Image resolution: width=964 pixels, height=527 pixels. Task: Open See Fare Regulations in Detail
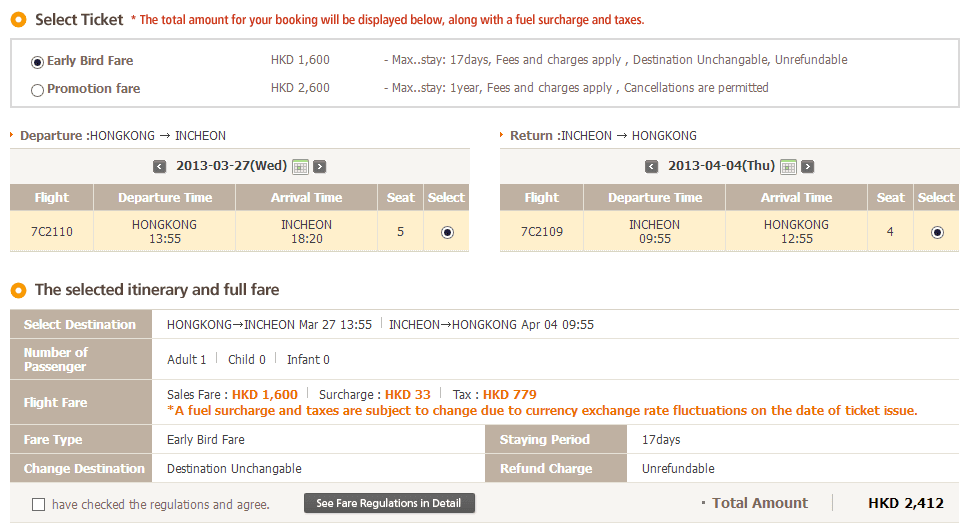(389, 503)
